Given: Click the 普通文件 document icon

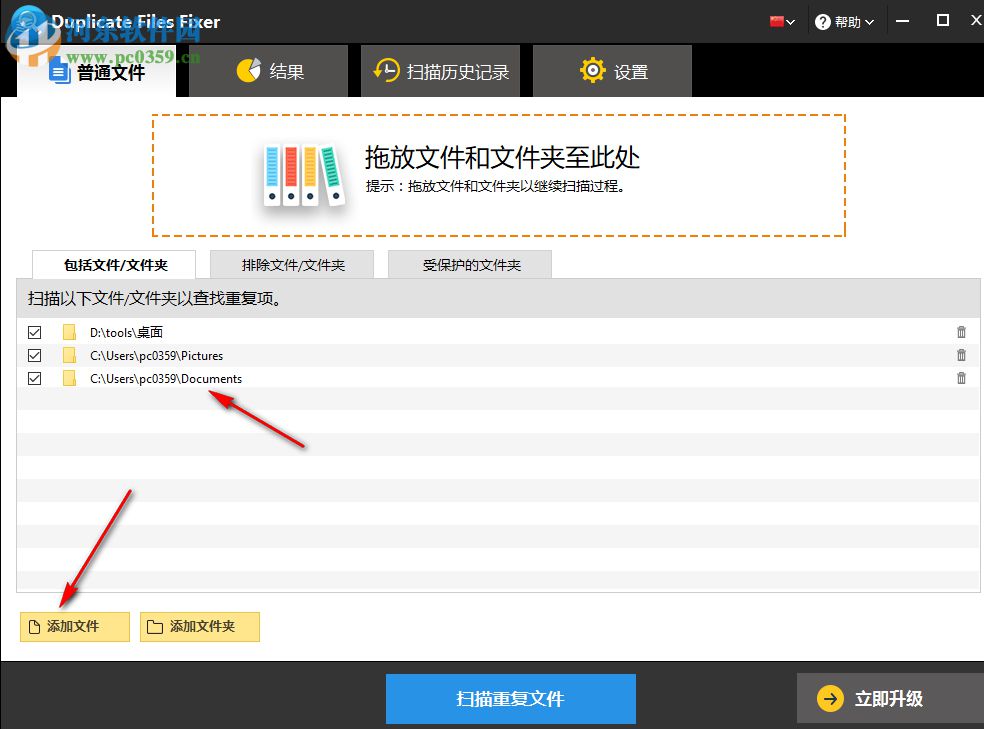Looking at the screenshot, I should click(58, 70).
